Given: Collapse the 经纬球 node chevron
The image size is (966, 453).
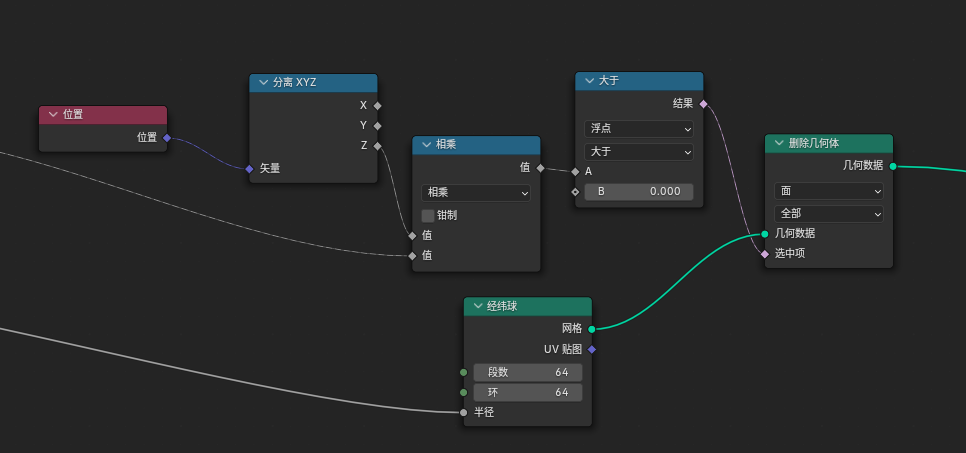Looking at the screenshot, I should tap(478, 306).
